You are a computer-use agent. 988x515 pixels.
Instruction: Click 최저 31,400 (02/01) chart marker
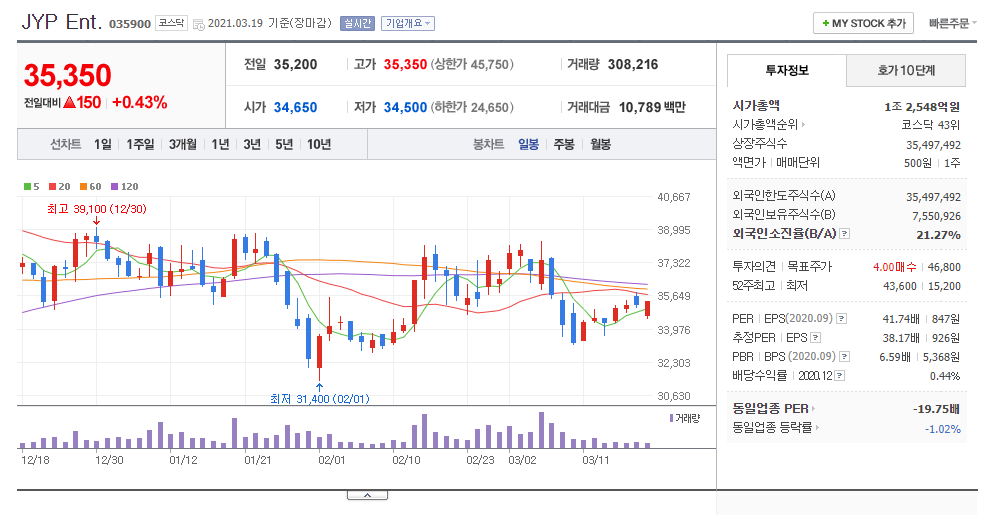point(319,398)
